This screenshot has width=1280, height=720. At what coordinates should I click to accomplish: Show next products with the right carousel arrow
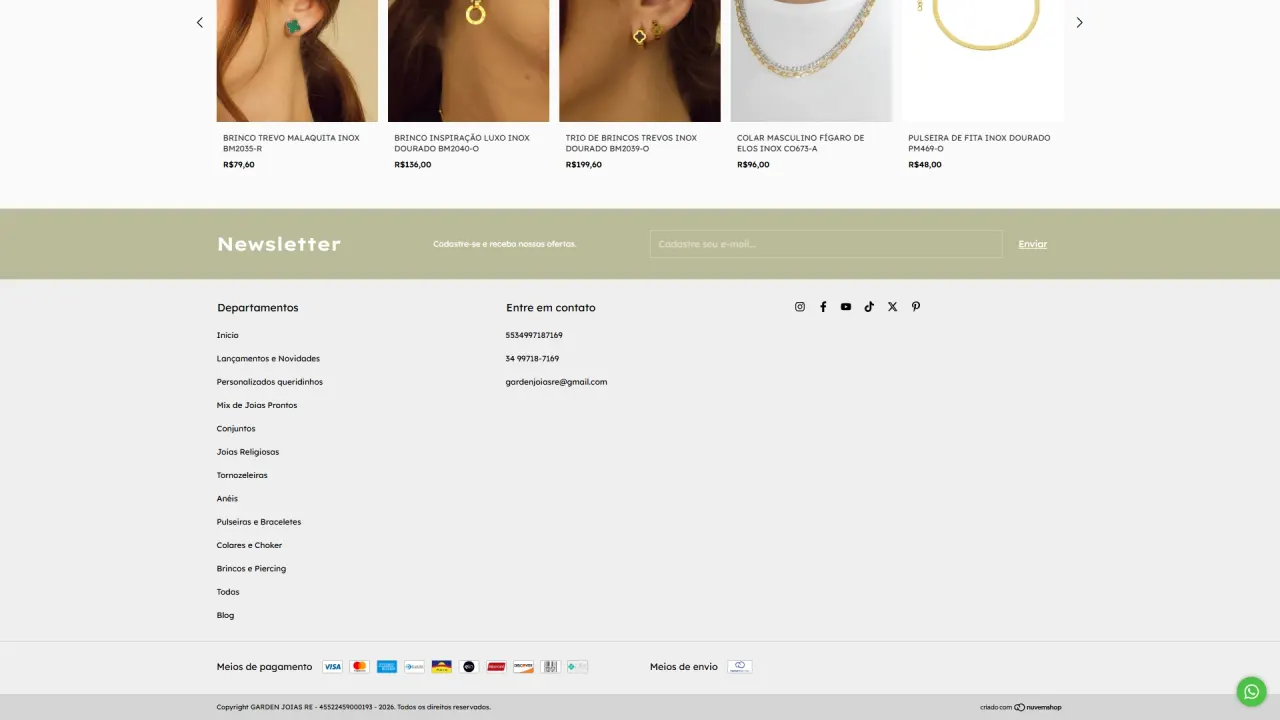coord(1079,22)
